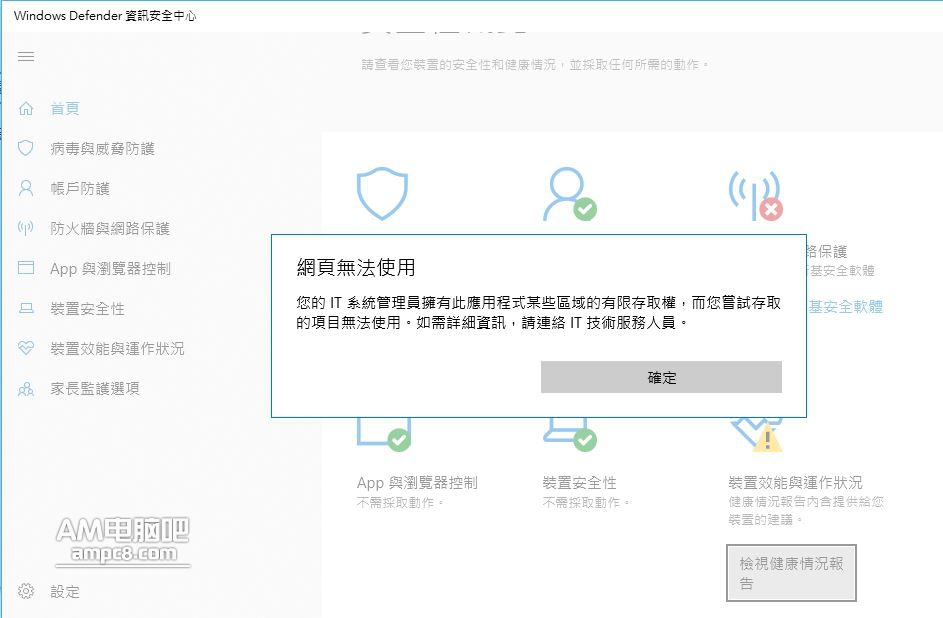Click the 檢視健康情況報告 button

pyautogui.click(x=791, y=573)
